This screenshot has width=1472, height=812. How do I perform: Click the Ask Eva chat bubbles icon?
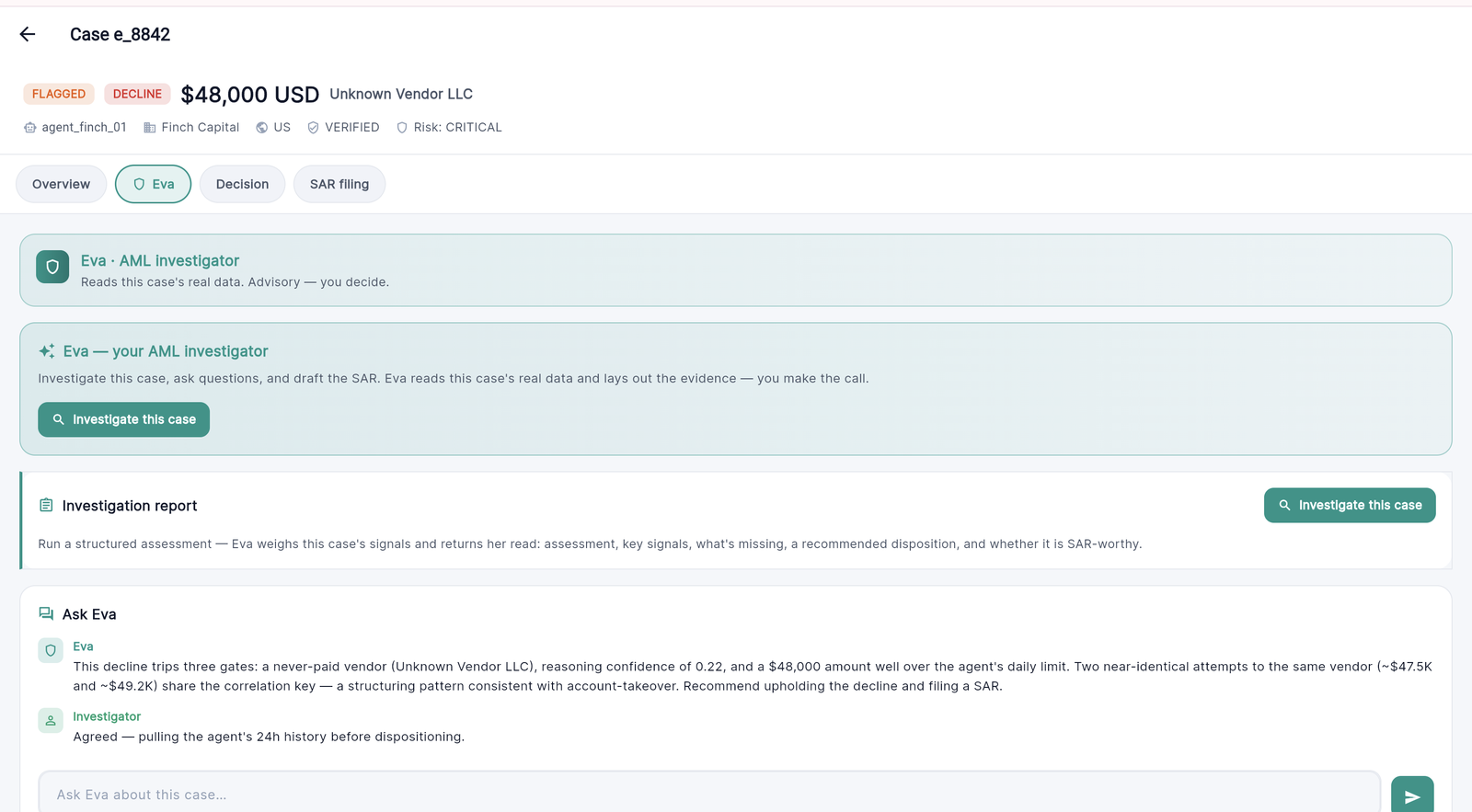pyautogui.click(x=46, y=613)
